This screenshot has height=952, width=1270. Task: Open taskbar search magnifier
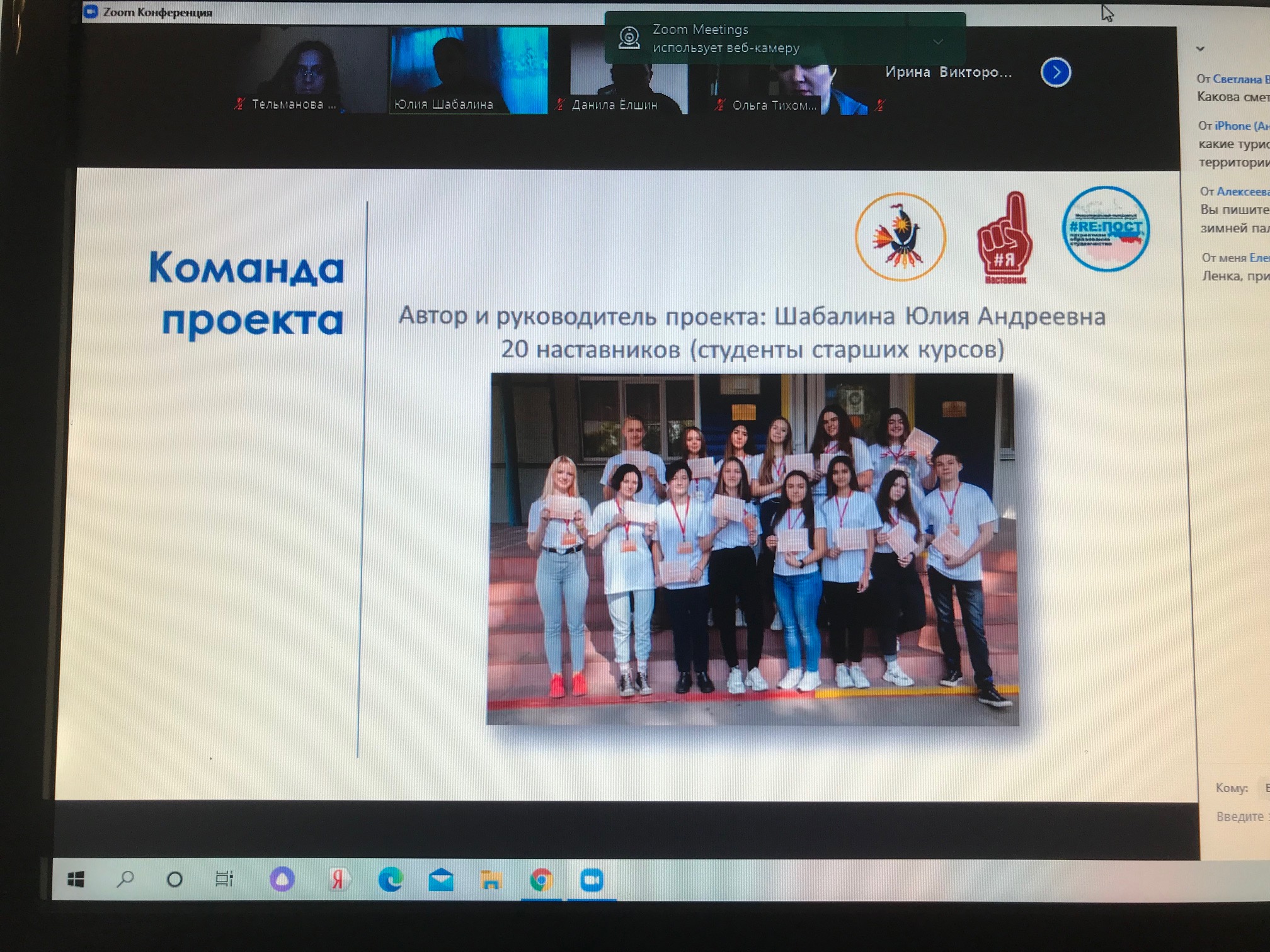(125, 879)
